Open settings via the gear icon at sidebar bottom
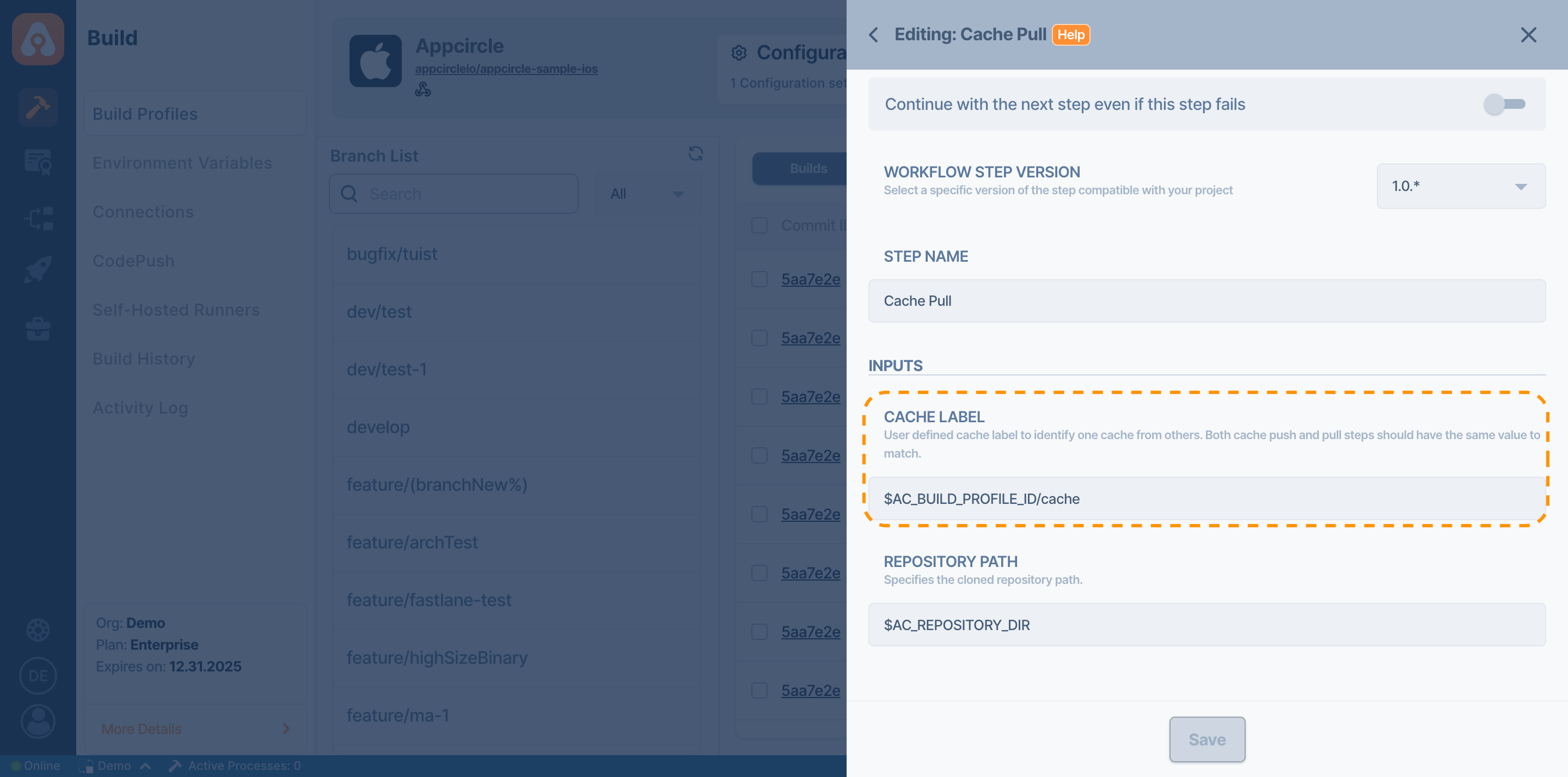1568x777 pixels. click(x=38, y=630)
